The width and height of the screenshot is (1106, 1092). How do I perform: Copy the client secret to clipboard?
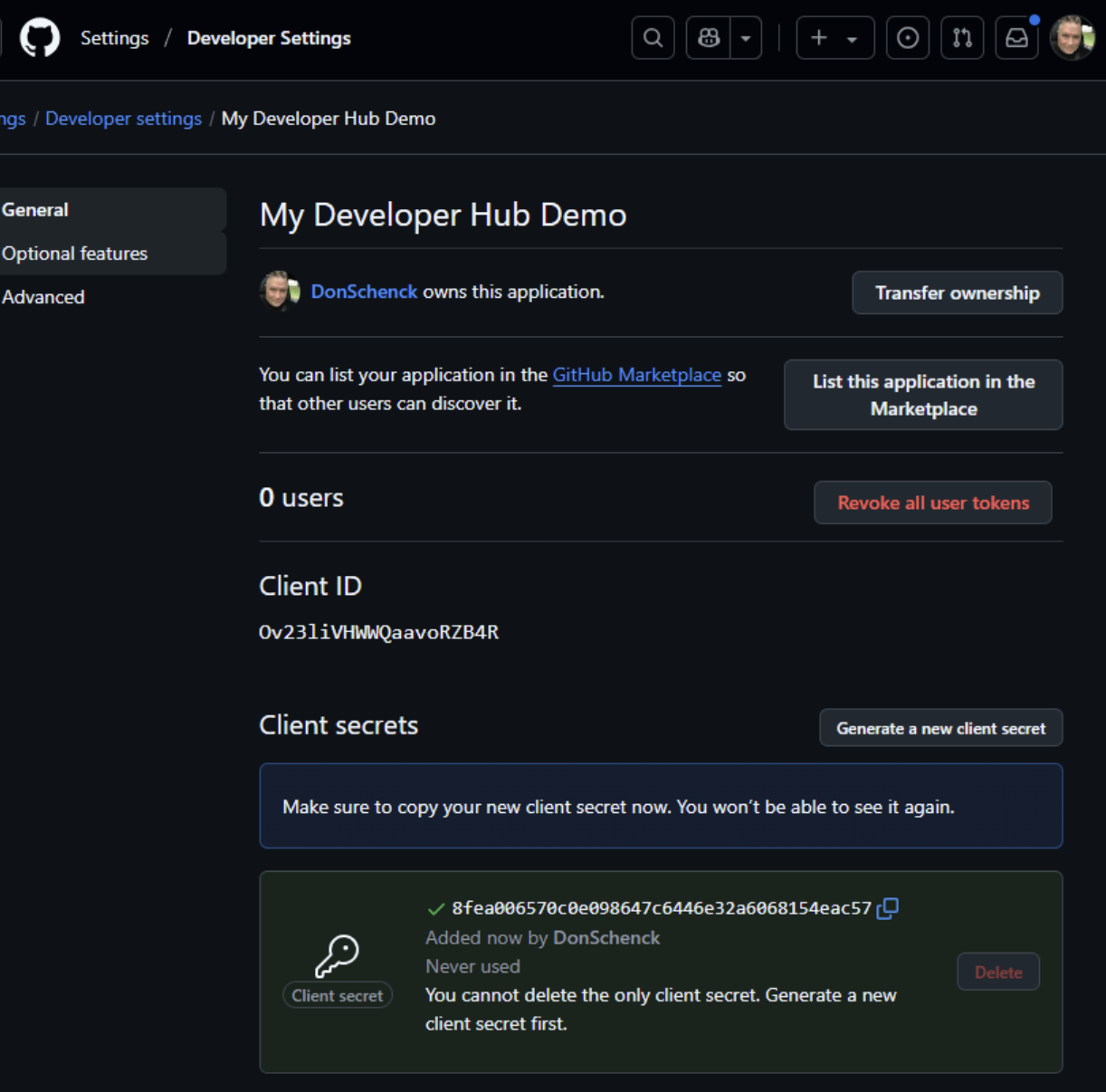[888, 908]
